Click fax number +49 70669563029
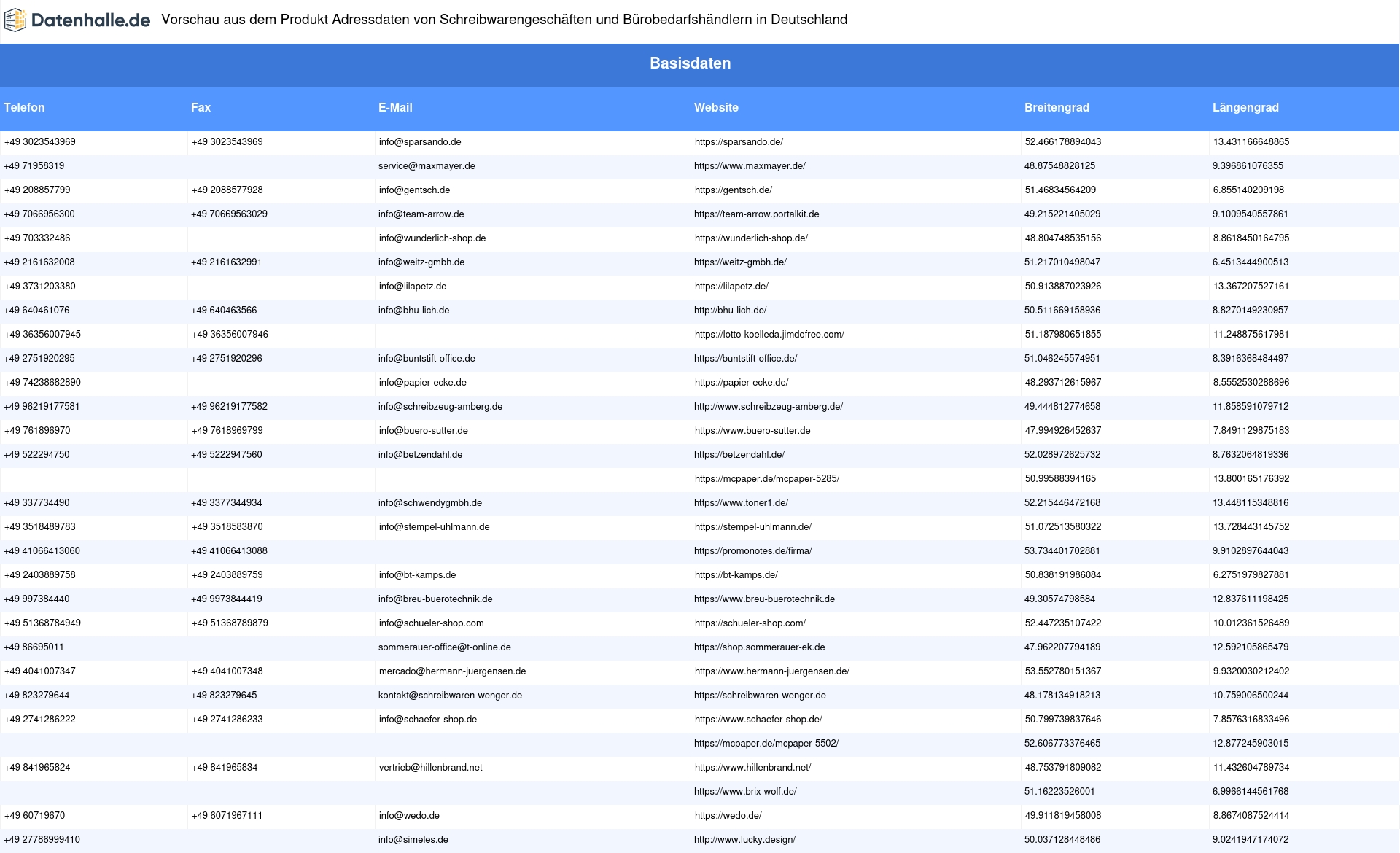 pos(229,214)
